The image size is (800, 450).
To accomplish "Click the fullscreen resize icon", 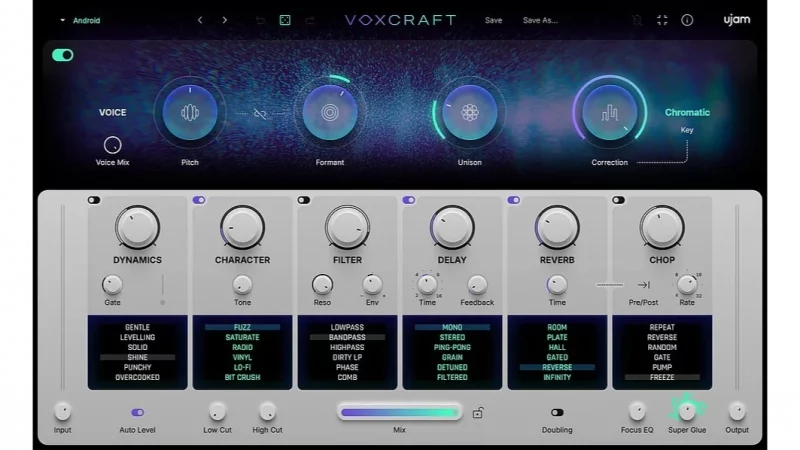I will pyautogui.click(x=662, y=20).
